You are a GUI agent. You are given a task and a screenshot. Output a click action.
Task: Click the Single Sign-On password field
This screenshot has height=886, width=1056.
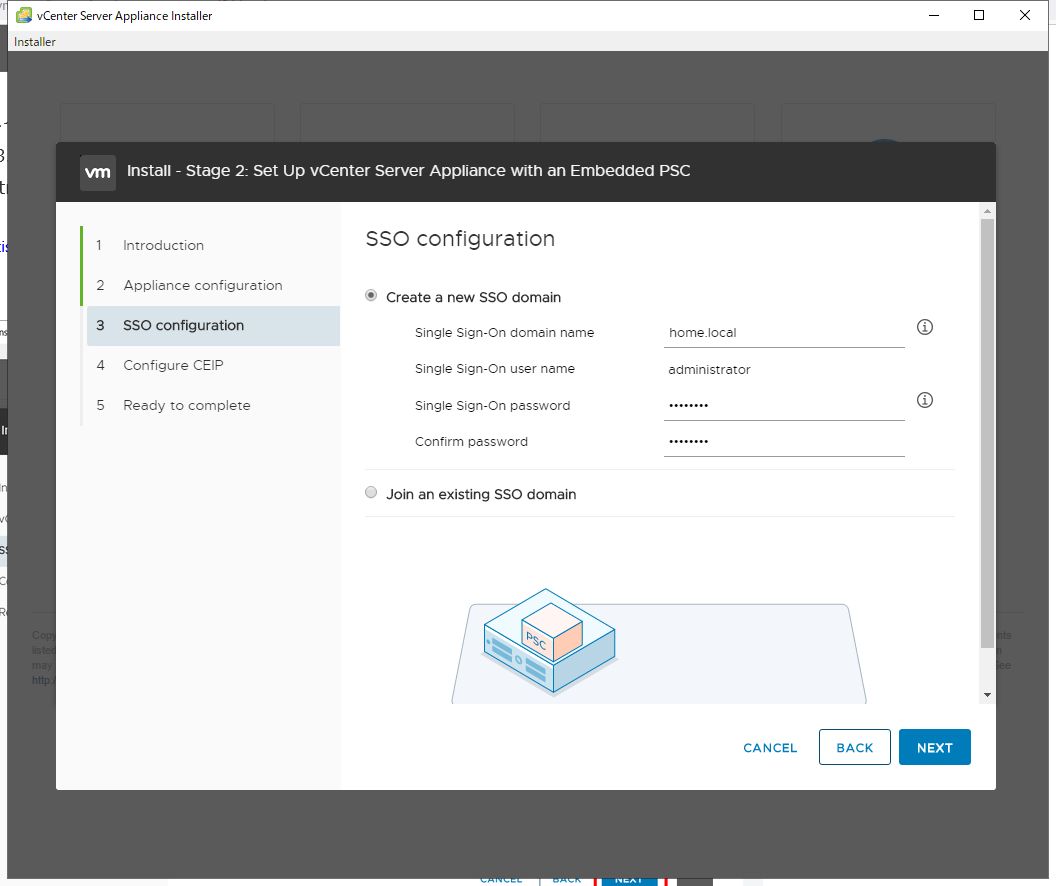pos(784,405)
